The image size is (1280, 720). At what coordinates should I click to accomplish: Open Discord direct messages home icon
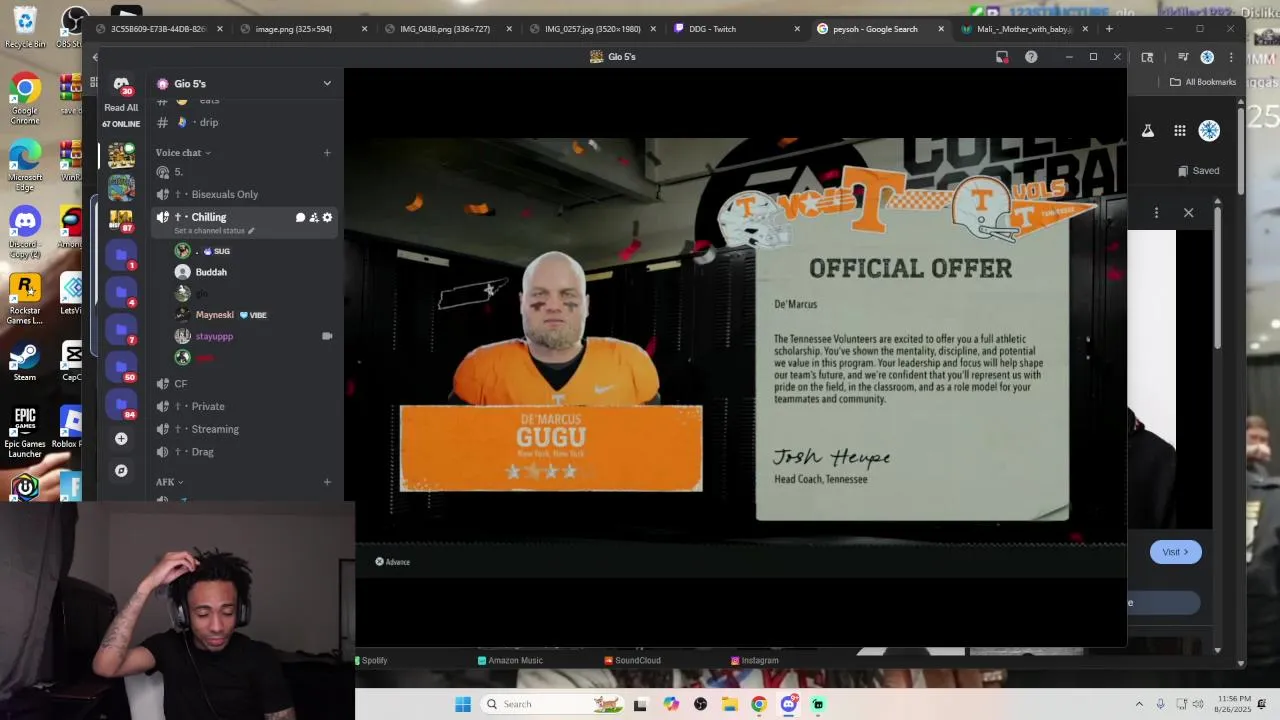click(x=121, y=84)
